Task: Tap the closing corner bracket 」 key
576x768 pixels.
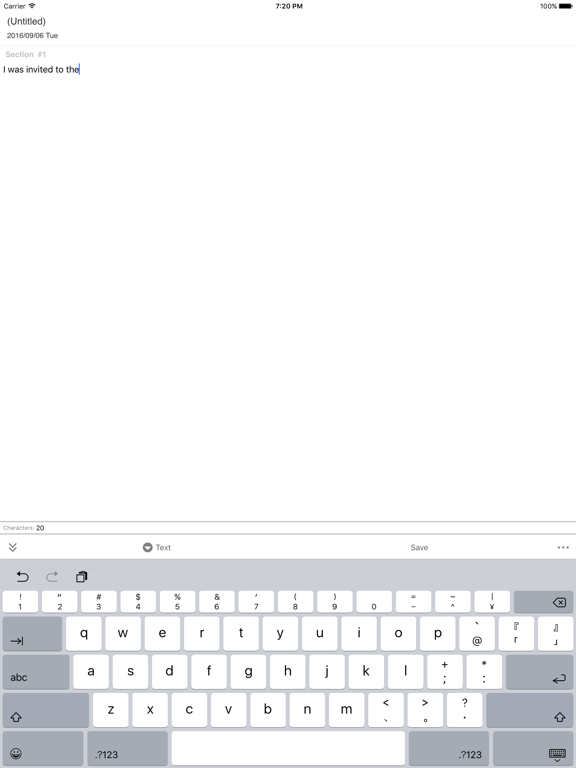Action: [555, 634]
